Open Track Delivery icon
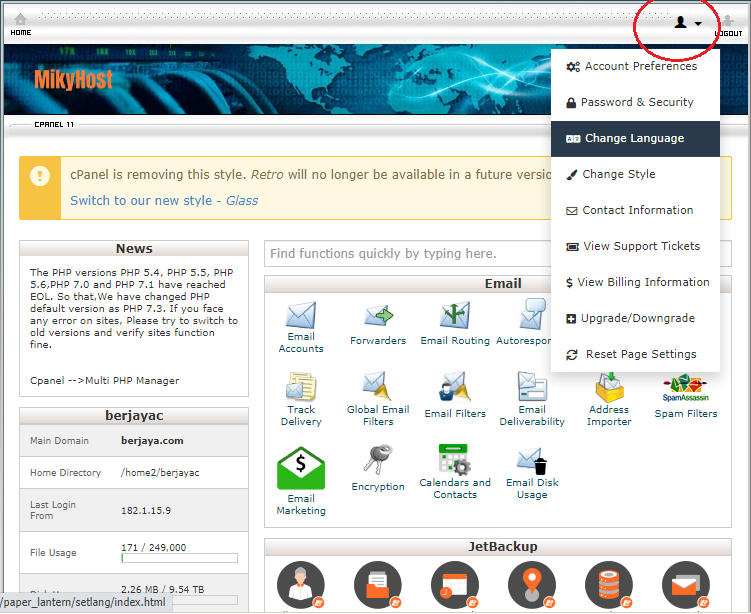This screenshot has width=751, height=614. [301, 387]
